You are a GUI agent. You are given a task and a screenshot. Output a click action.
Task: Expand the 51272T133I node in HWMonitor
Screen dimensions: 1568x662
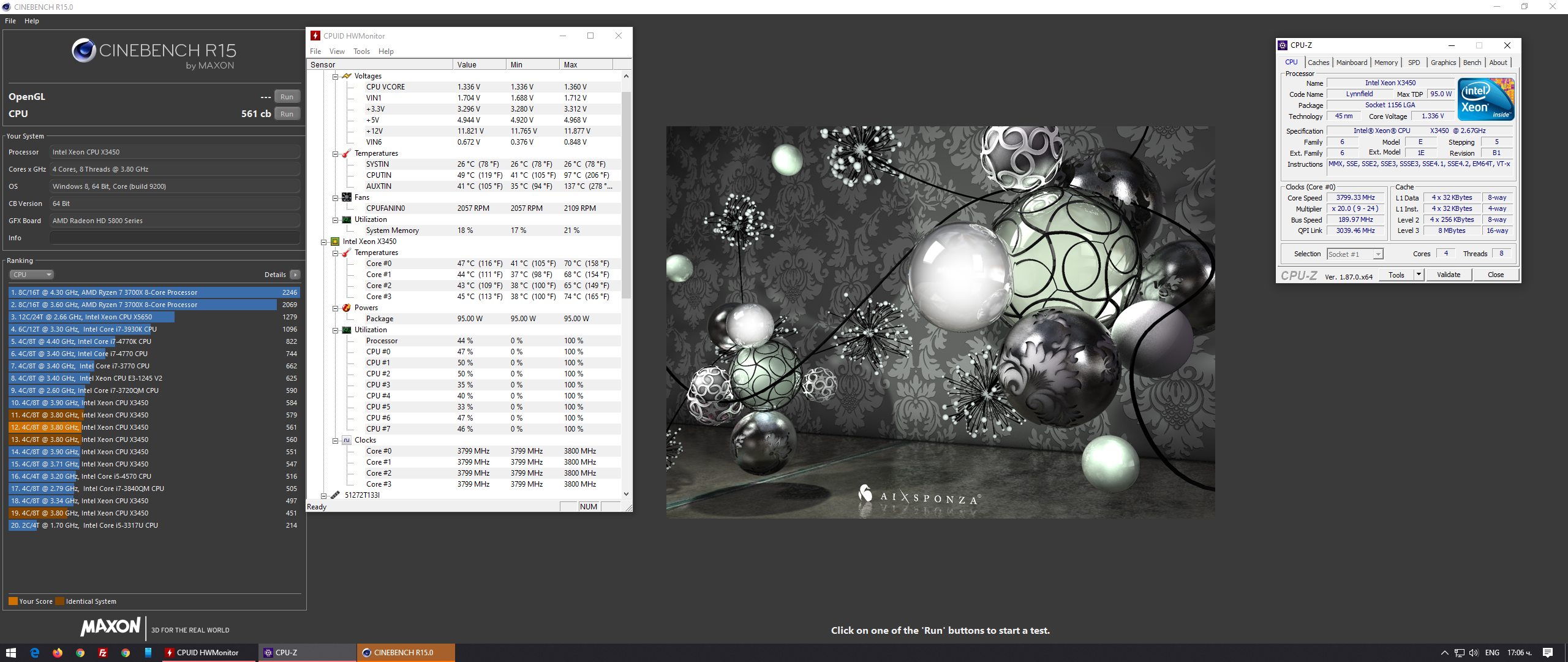pos(324,496)
